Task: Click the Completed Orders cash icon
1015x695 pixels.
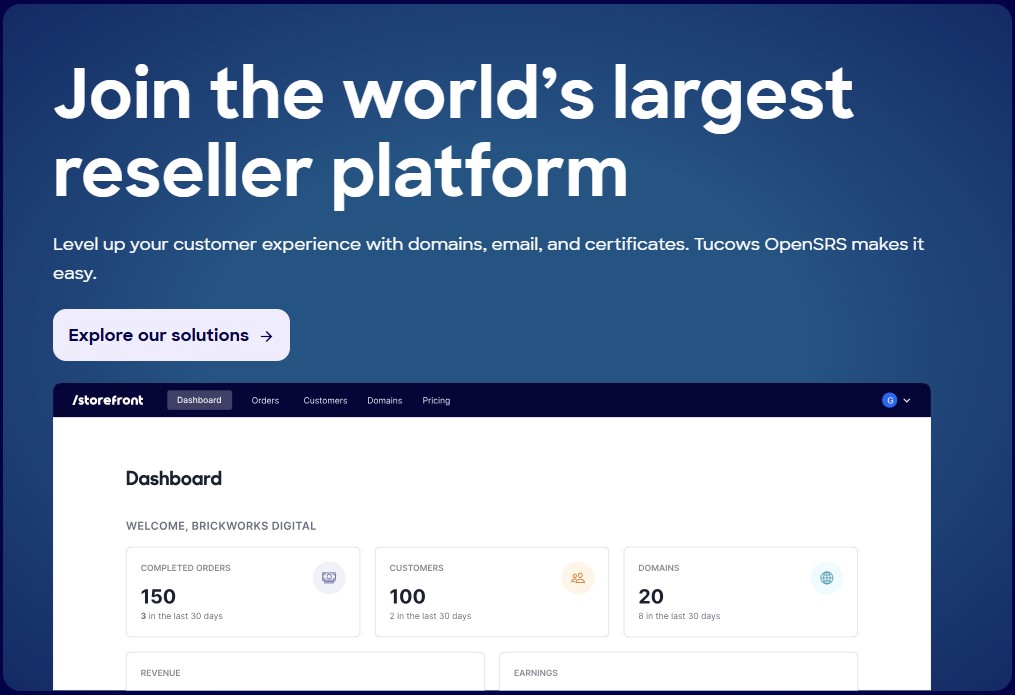Action: tap(329, 577)
